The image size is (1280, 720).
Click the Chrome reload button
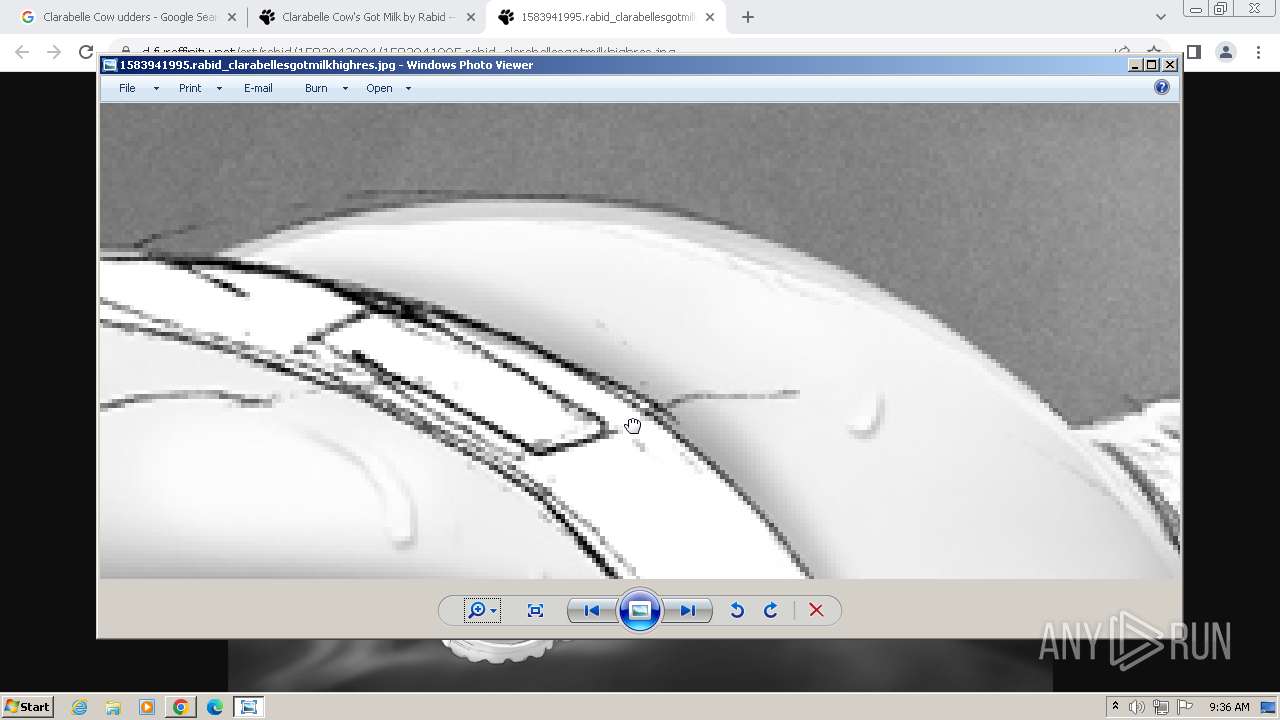click(86, 52)
